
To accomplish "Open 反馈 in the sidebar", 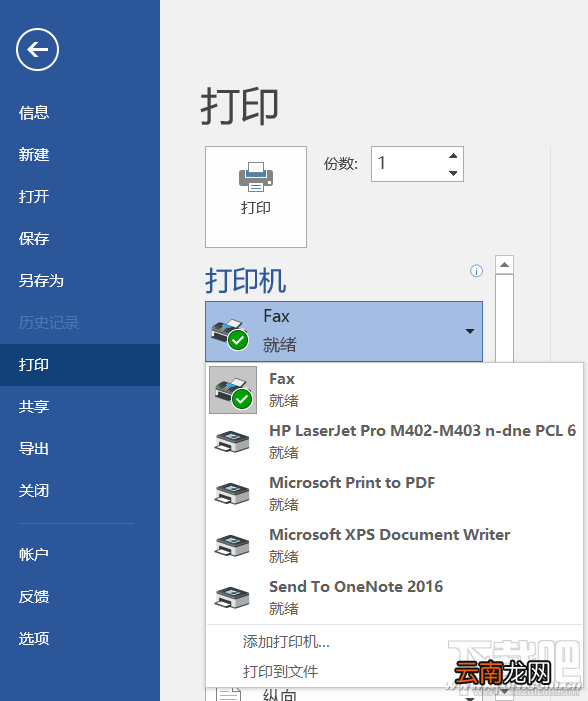I will [34, 596].
